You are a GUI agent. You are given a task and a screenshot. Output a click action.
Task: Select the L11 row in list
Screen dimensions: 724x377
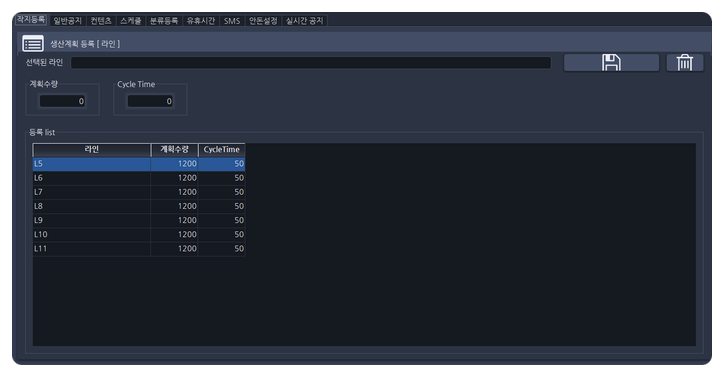coord(139,249)
